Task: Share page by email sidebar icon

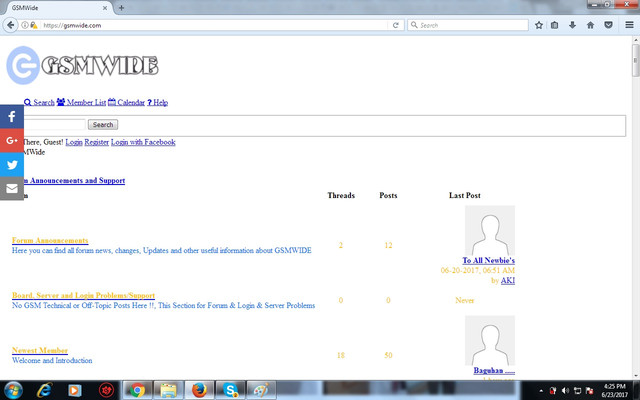Action: pos(12,188)
